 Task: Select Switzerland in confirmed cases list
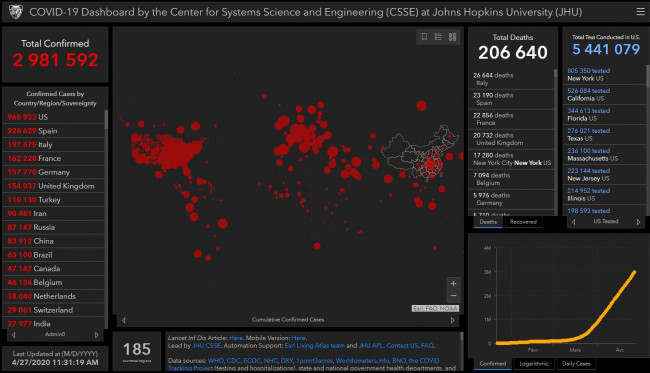pyautogui.click(x=54, y=310)
